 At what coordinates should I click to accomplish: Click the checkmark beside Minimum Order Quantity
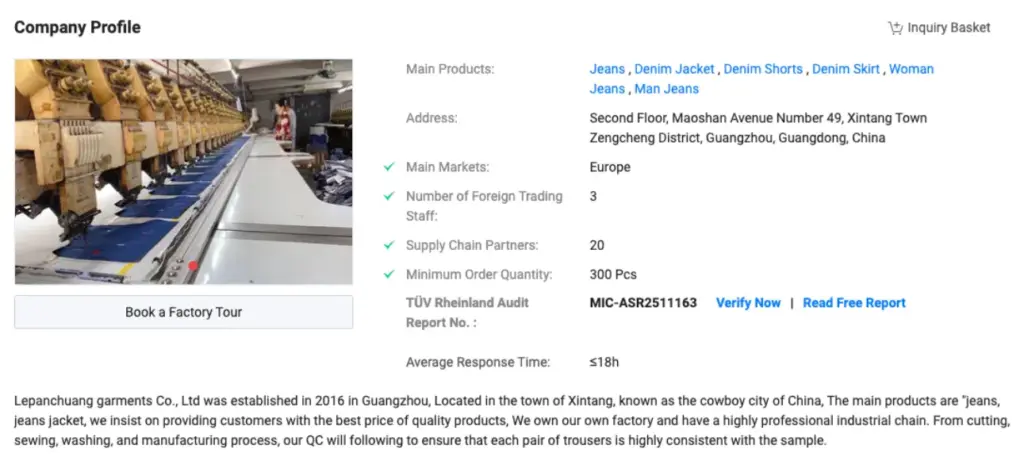click(x=389, y=274)
